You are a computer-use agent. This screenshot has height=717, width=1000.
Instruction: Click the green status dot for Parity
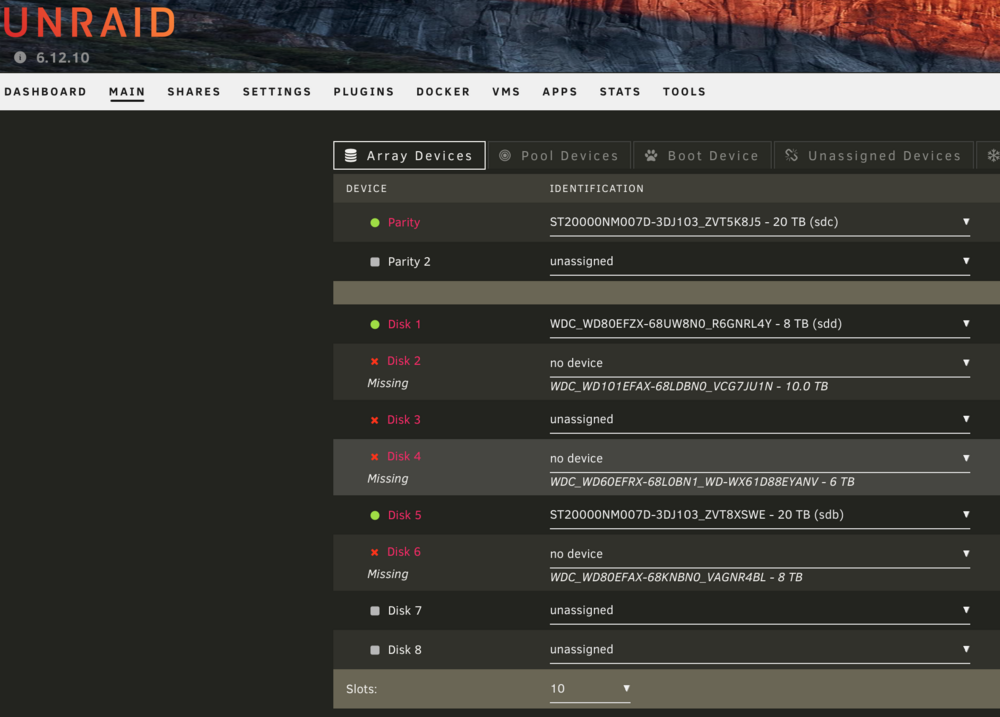click(375, 223)
